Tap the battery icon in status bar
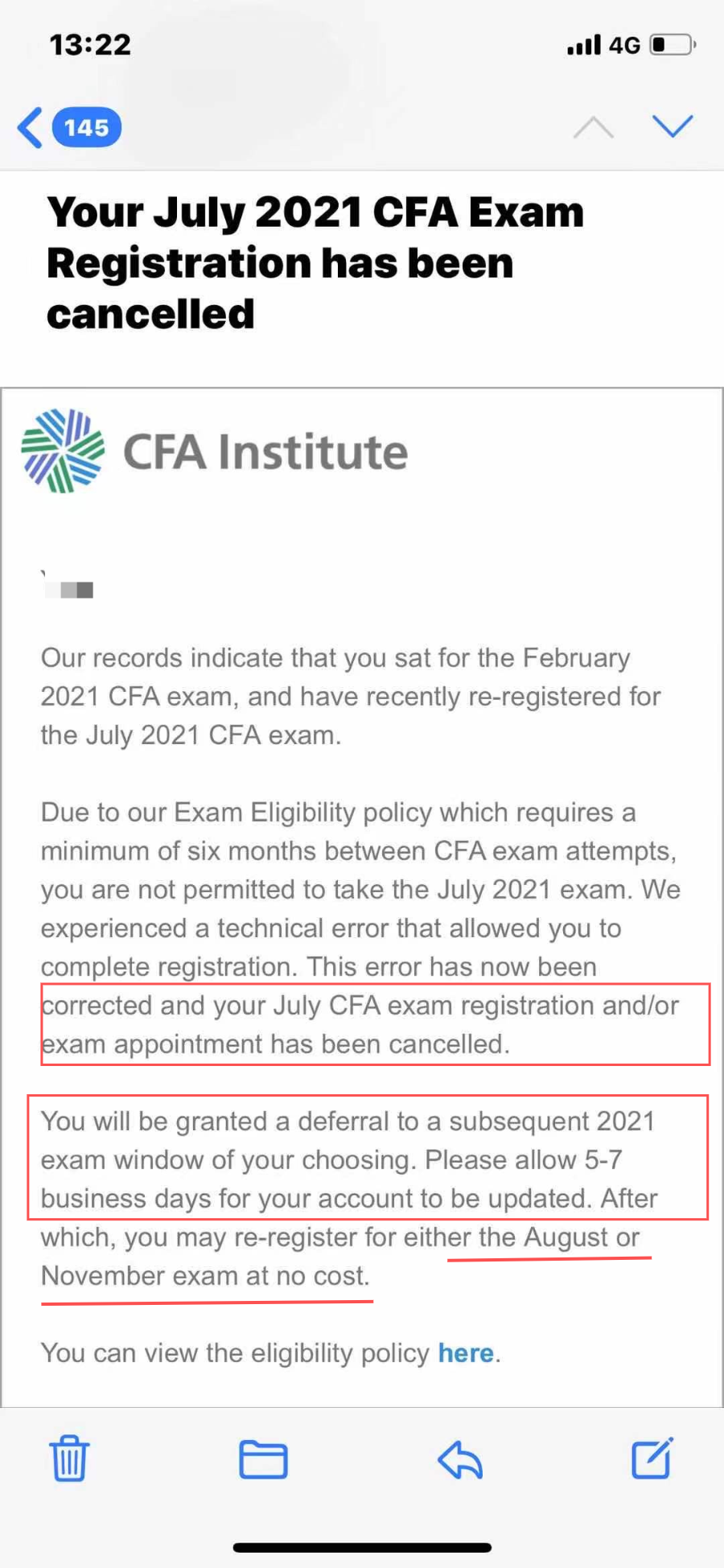724x1568 pixels. point(673,44)
